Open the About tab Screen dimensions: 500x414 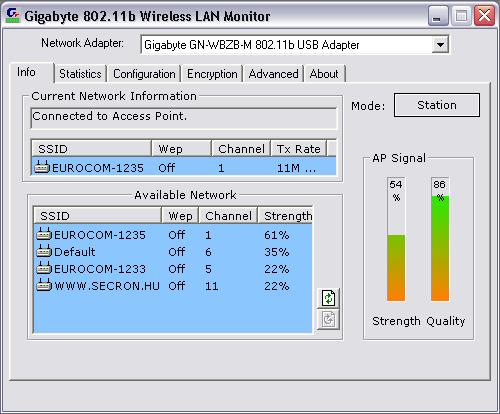pyautogui.click(x=324, y=74)
